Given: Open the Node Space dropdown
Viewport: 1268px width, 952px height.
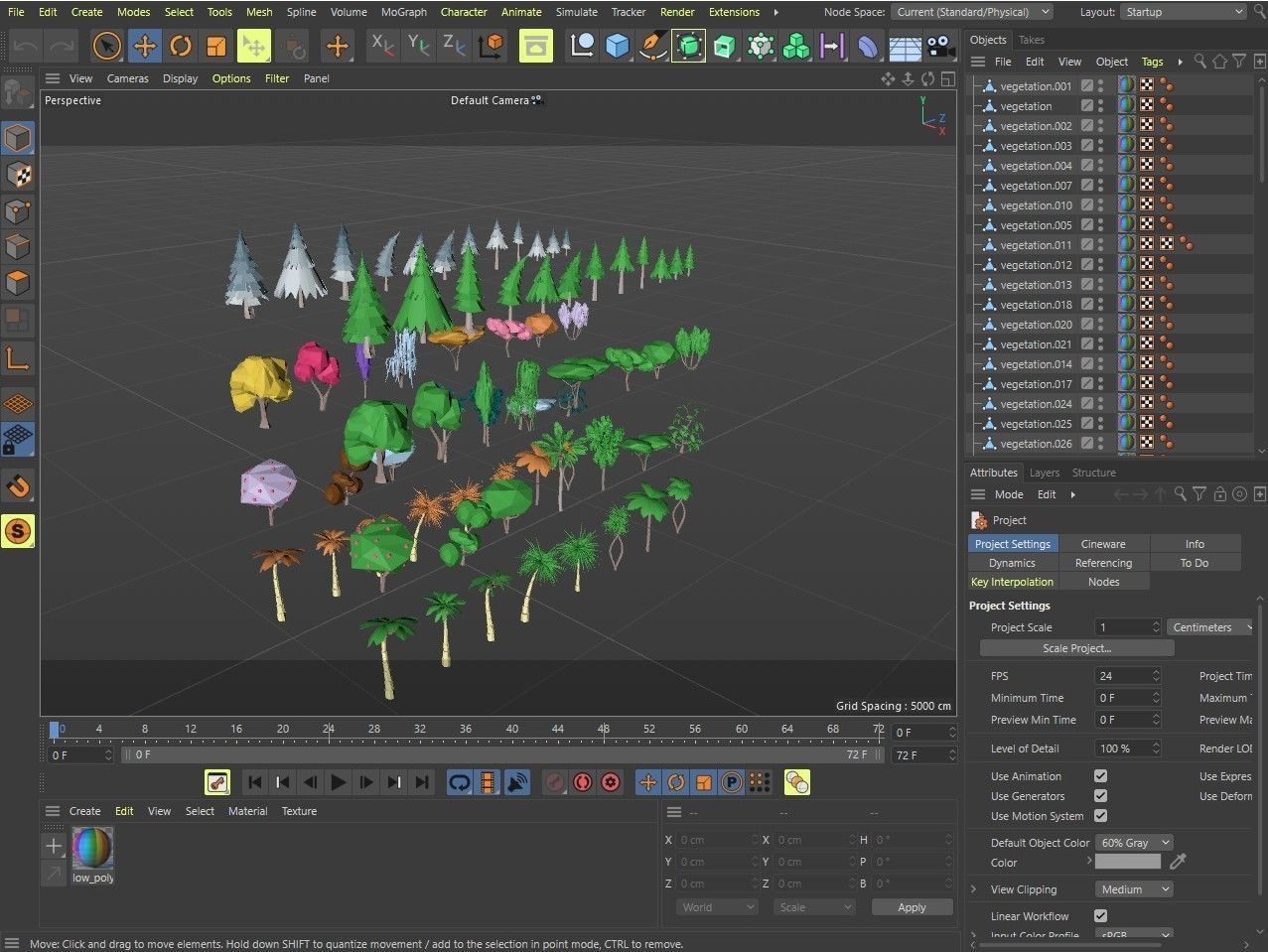Looking at the screenshot, I should coord(972,12).
